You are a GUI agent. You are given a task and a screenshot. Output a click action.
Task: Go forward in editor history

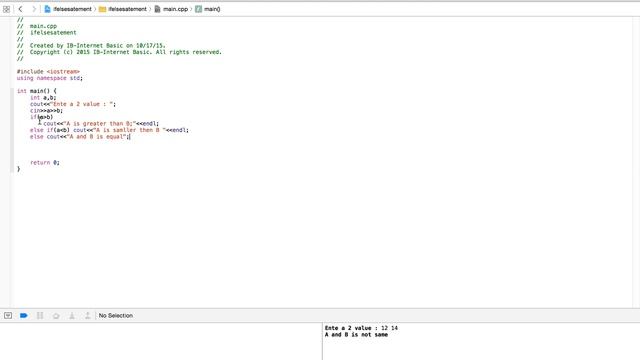point(34,9)
